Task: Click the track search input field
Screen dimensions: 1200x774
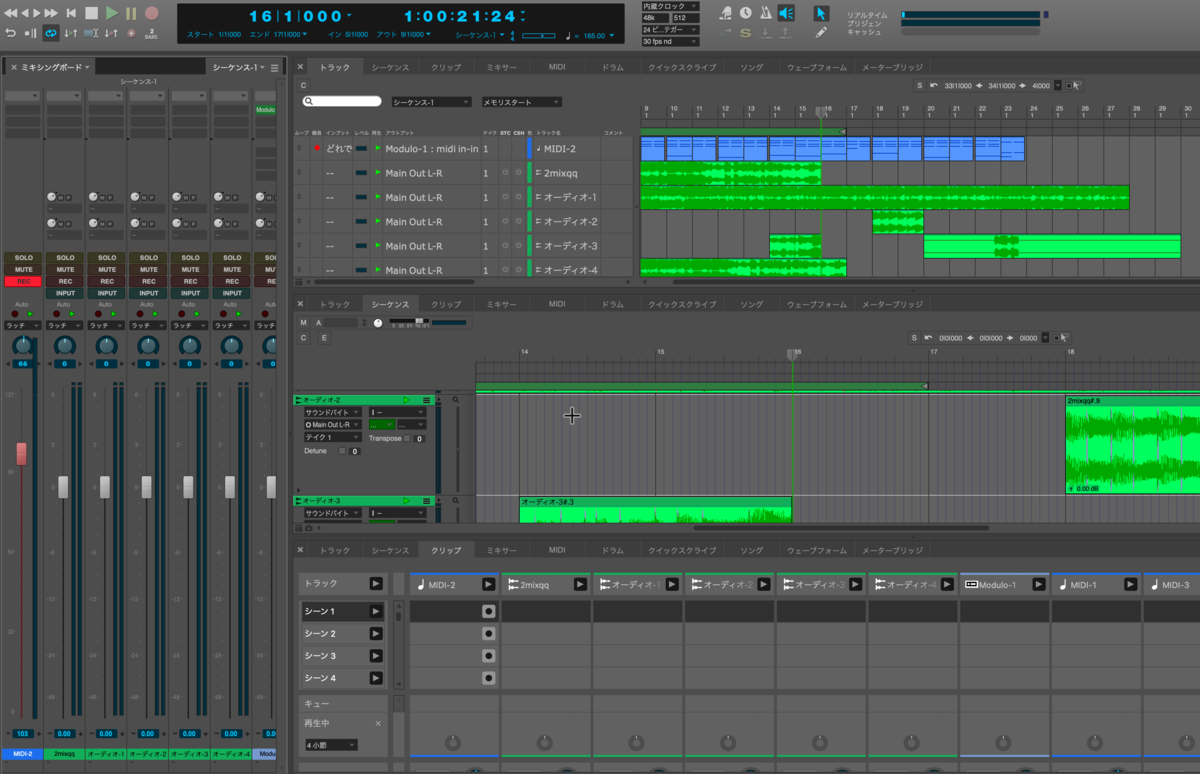Action: pos(342,101)
